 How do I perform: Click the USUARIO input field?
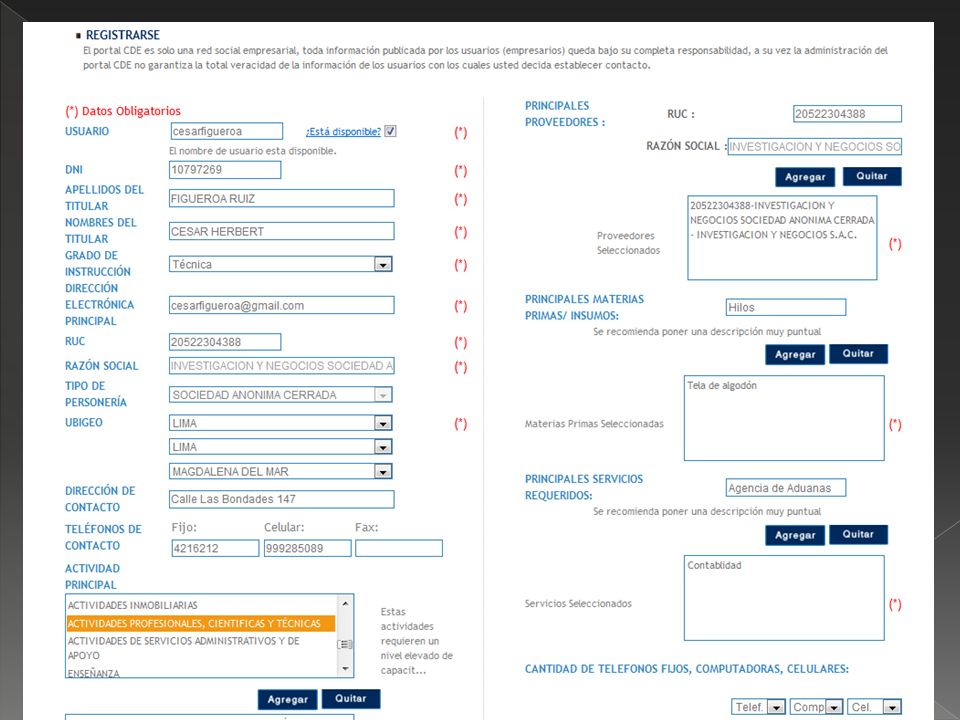coord(227,131)
